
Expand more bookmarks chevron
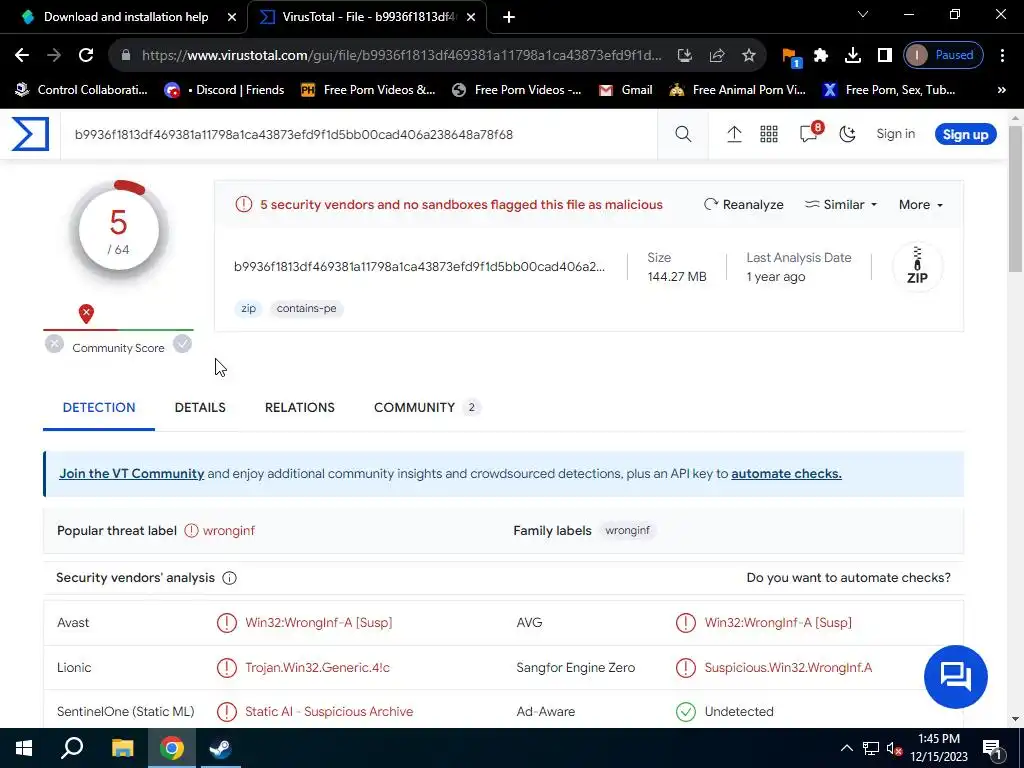1001,90
